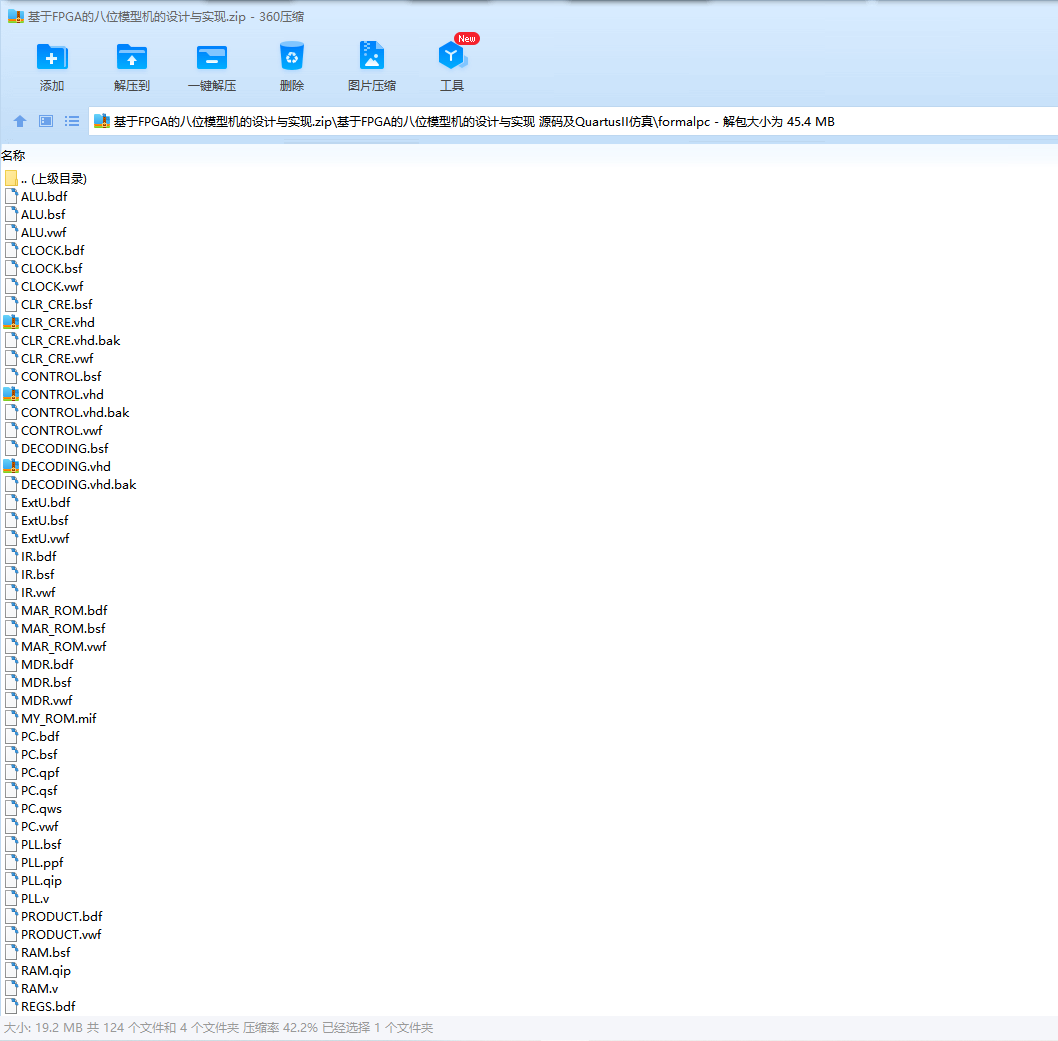Select file DECODING.bsf
Screen dimensions: 1058x1041
tap(57, 449)
